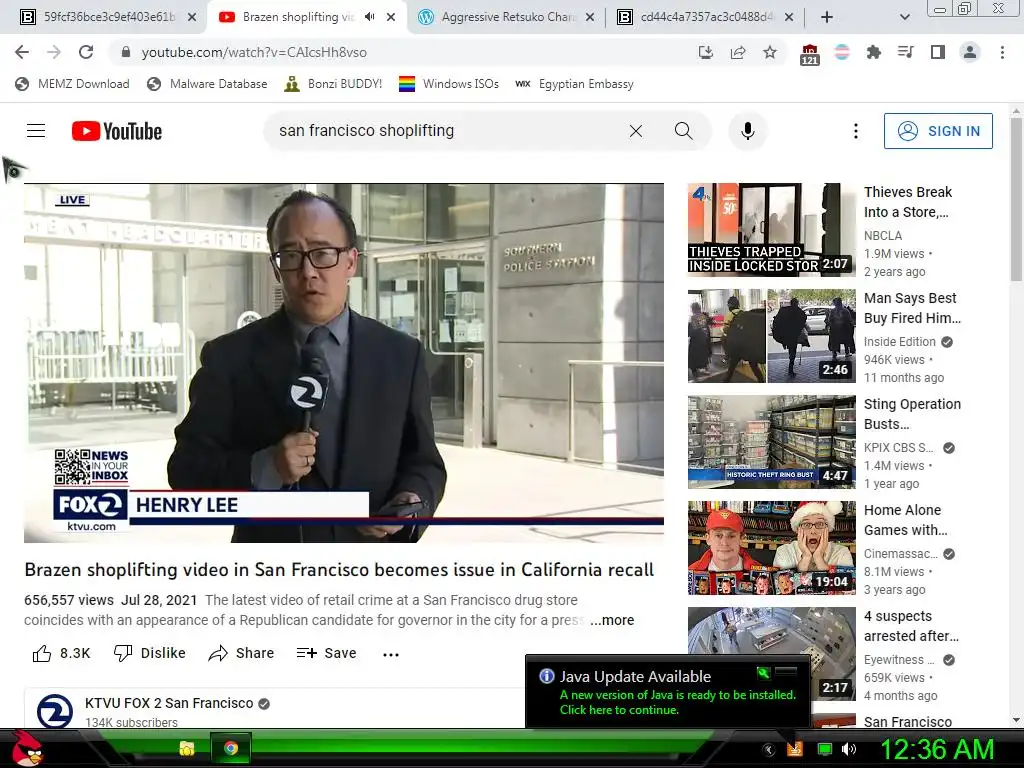Open the volume speaker tray icon
Viewport: 1024px width, 768px height.
click(849, 749)
